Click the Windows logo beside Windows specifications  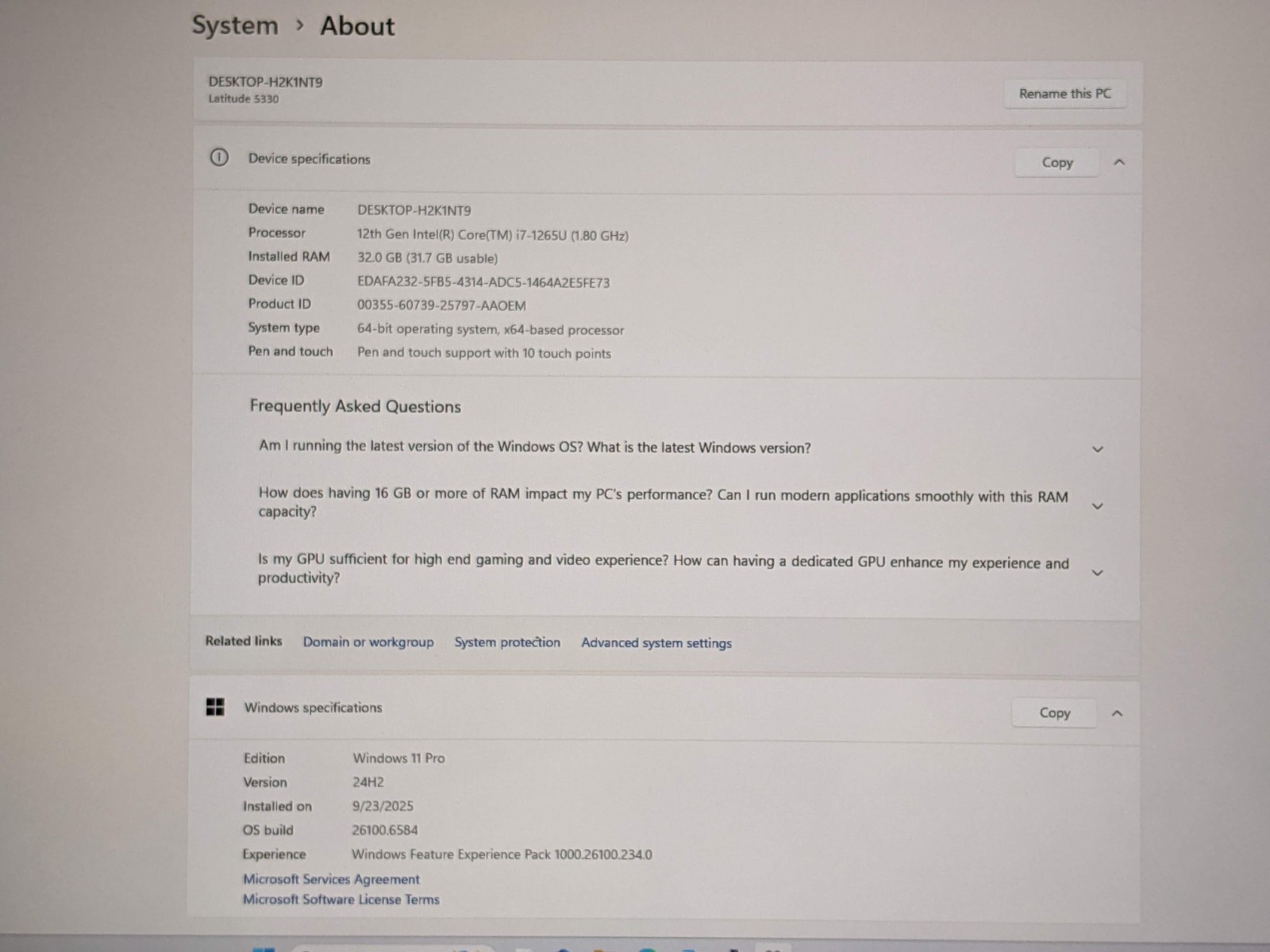click(215, 707)
